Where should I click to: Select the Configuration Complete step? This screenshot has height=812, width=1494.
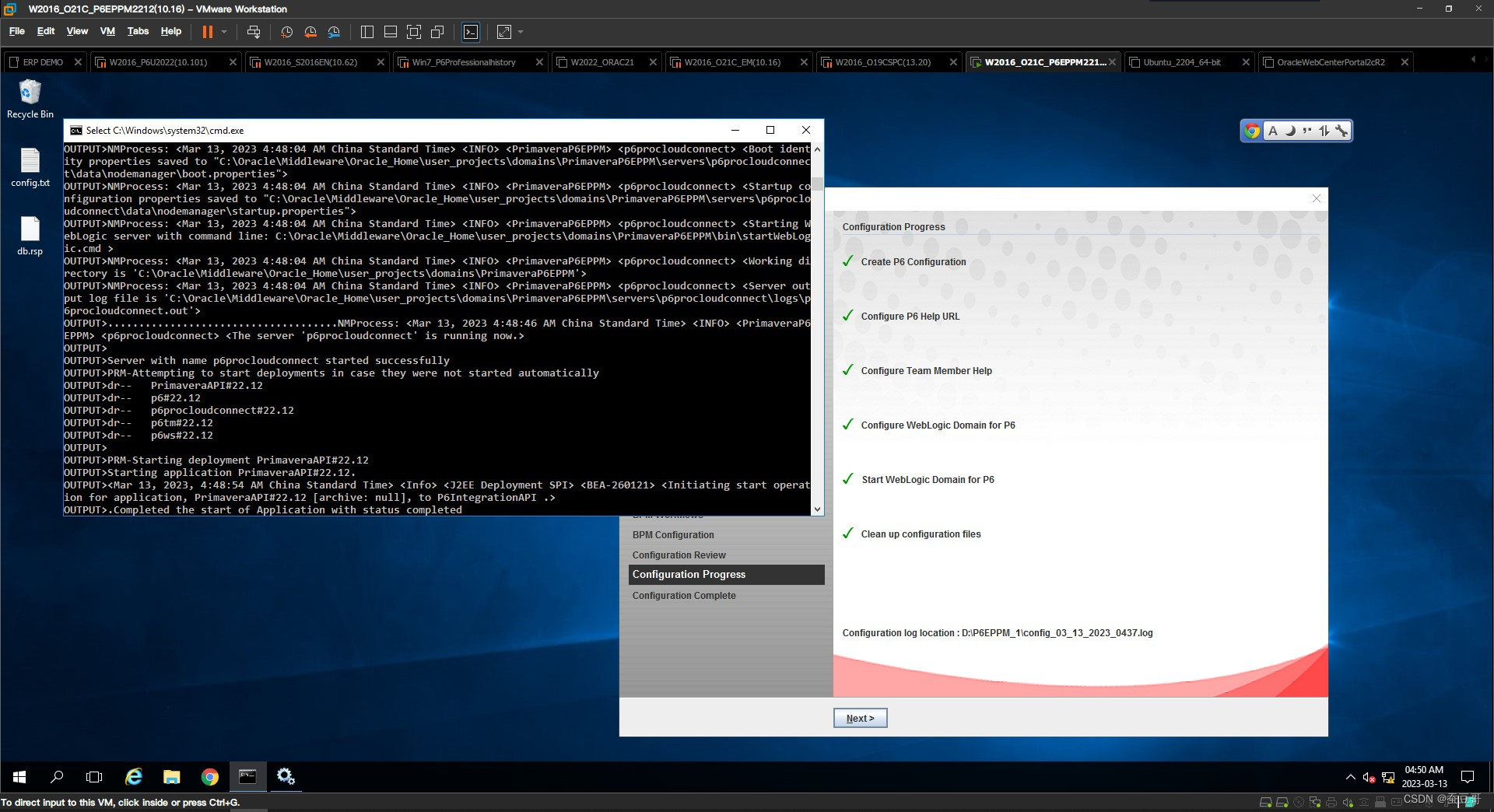tap(684, 596)
